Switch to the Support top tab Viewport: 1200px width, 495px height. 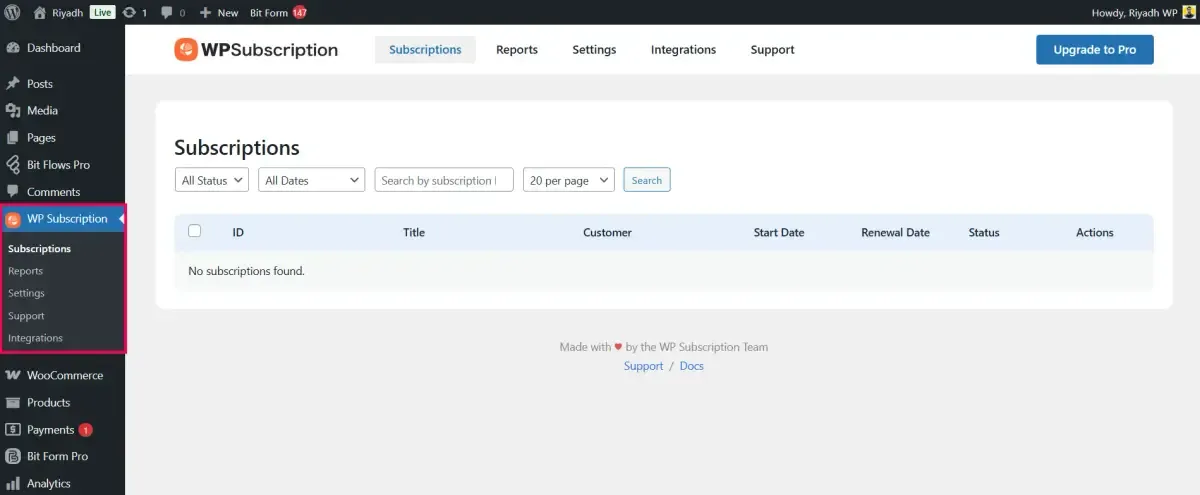772,50
